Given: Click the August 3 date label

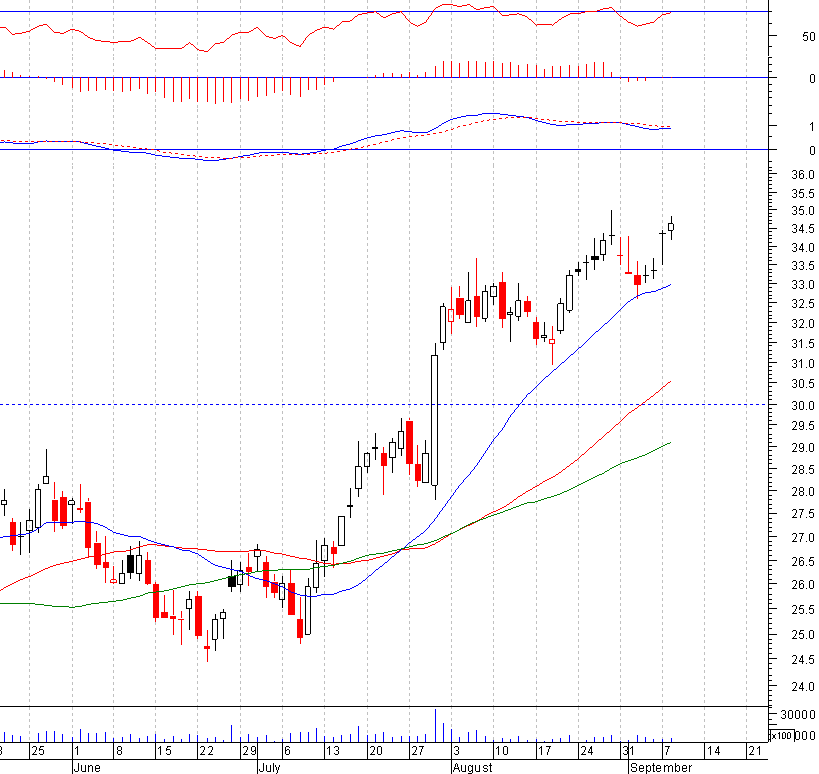Looking at the screenshot, I should pyautogui.click(x=456, y=751).
